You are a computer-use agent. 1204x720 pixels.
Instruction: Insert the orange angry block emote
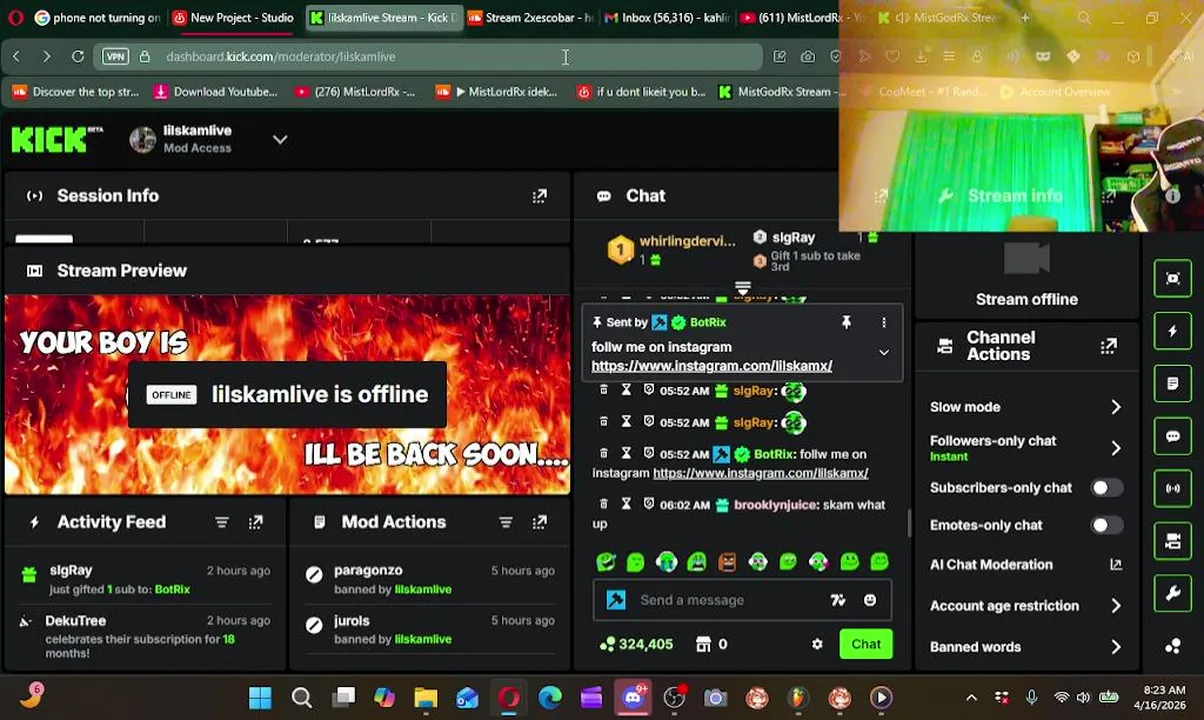[x=727, y=563]
